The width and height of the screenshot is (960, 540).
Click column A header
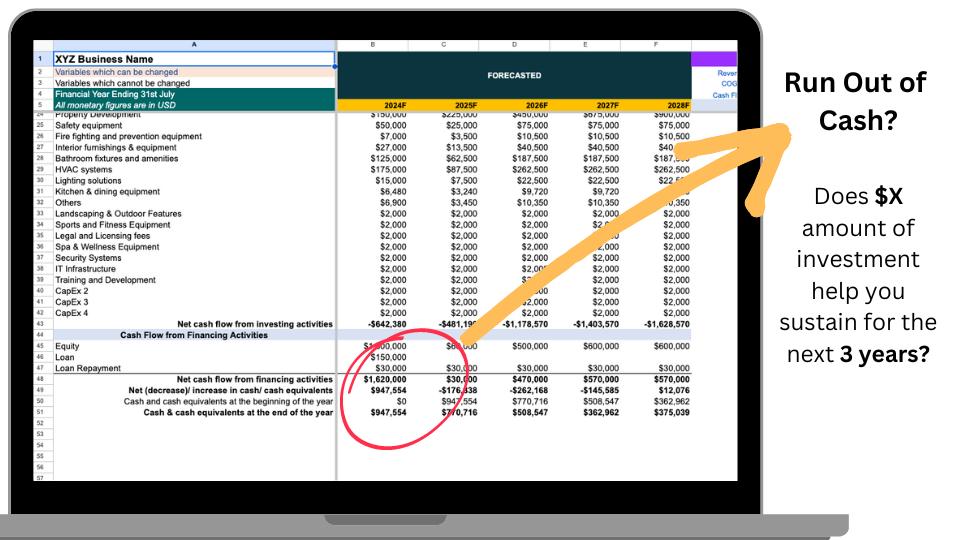(x=193, y=45)
